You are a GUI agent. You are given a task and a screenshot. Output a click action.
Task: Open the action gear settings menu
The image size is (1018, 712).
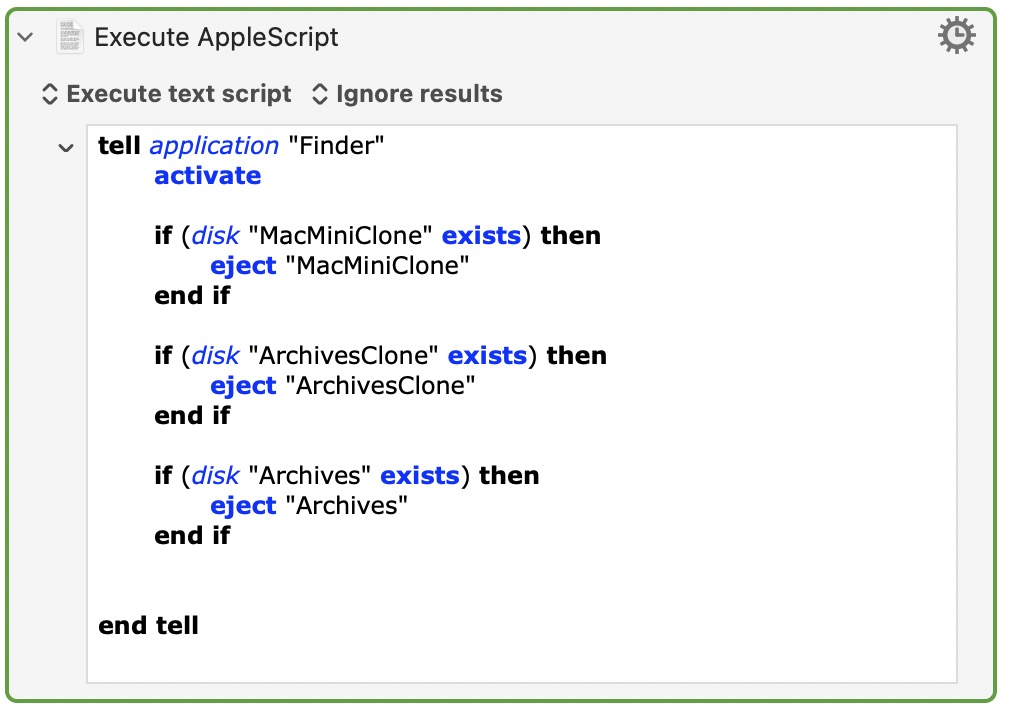pos(956,37)
